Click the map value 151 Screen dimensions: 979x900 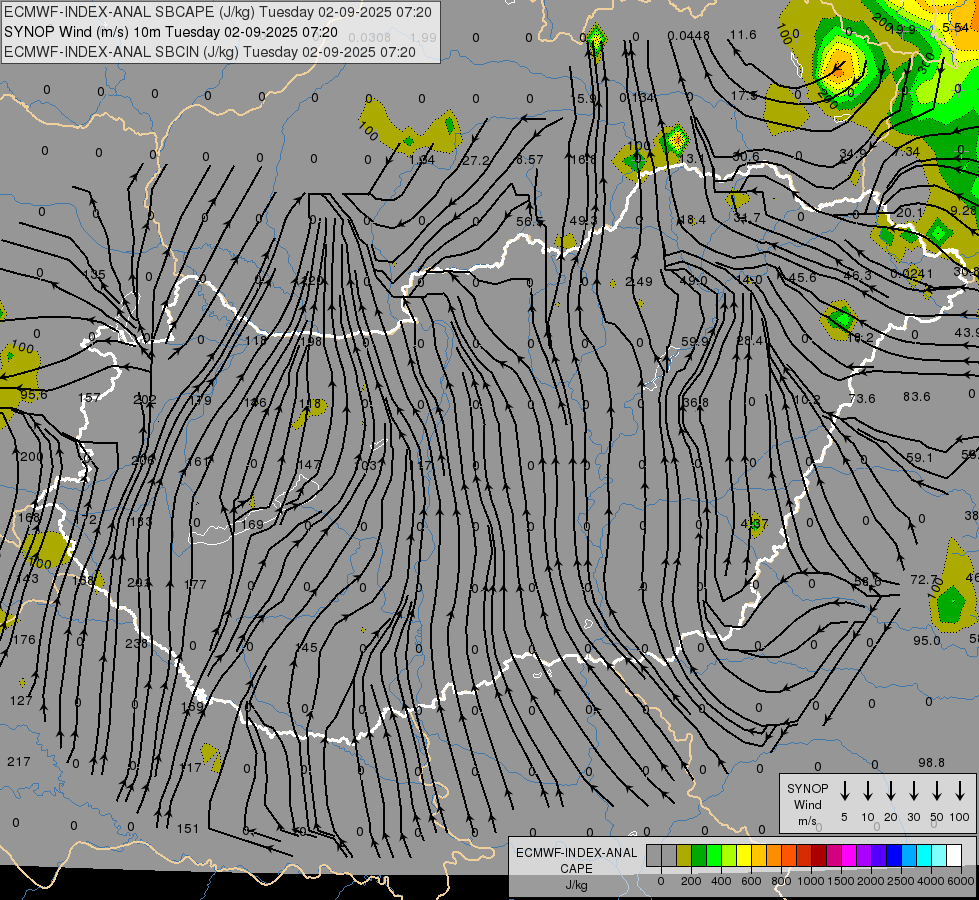187,829
